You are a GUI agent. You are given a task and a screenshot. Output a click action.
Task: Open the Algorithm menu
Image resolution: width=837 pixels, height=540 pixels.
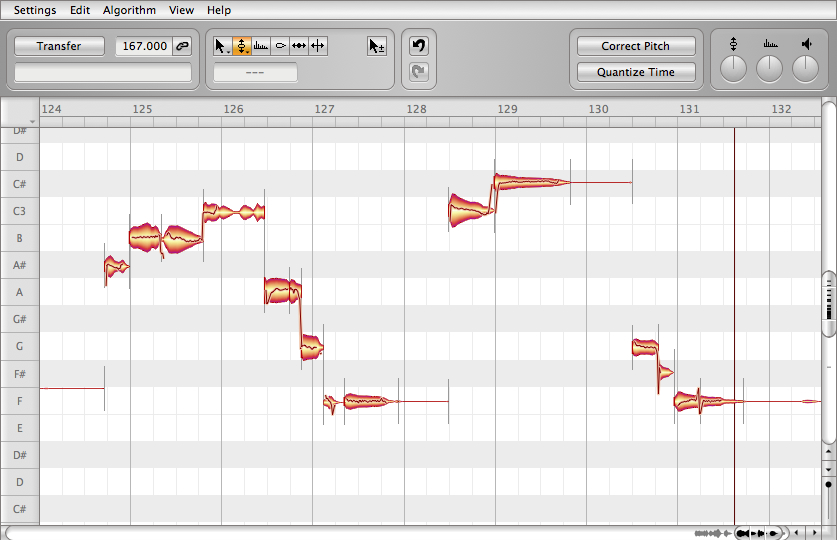[129, 10]
